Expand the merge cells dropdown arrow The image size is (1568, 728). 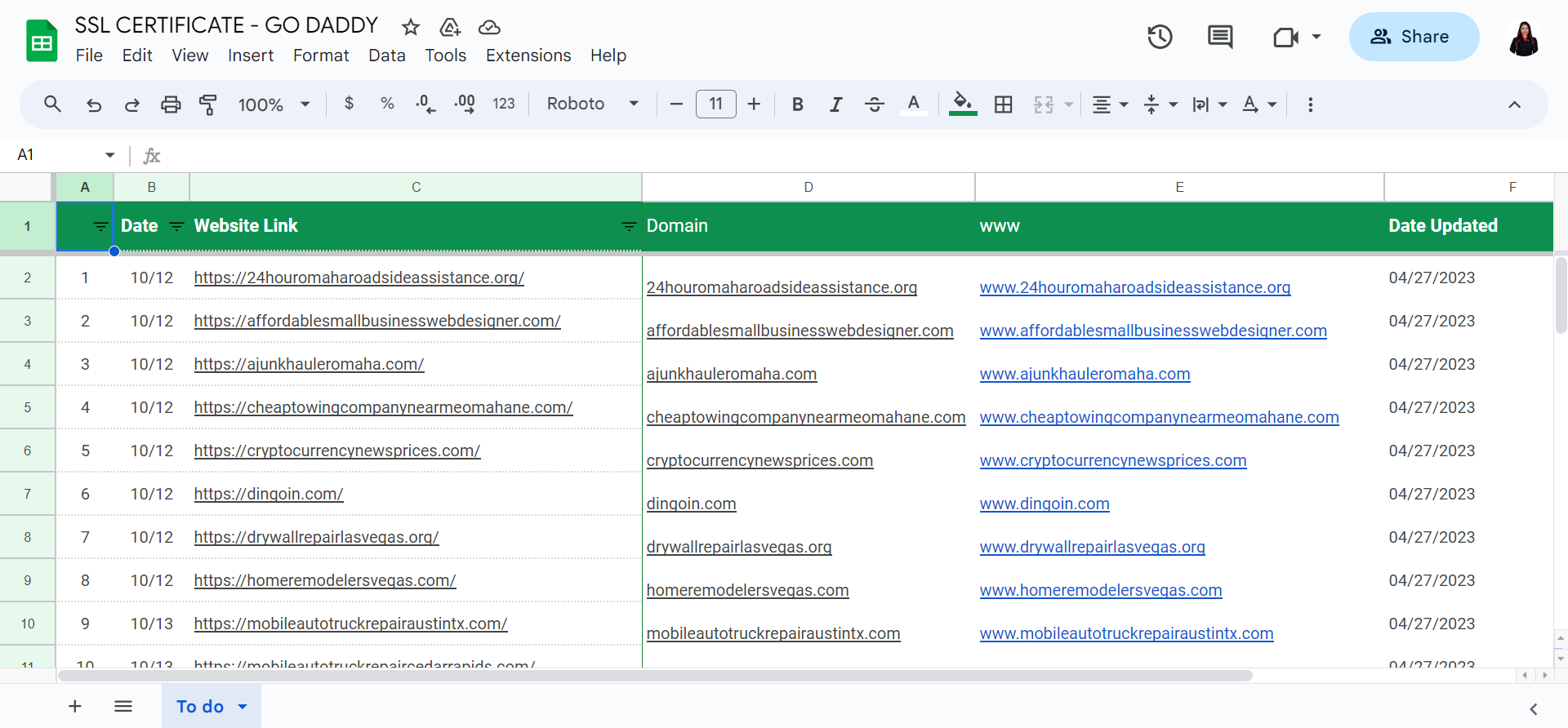1068,104
